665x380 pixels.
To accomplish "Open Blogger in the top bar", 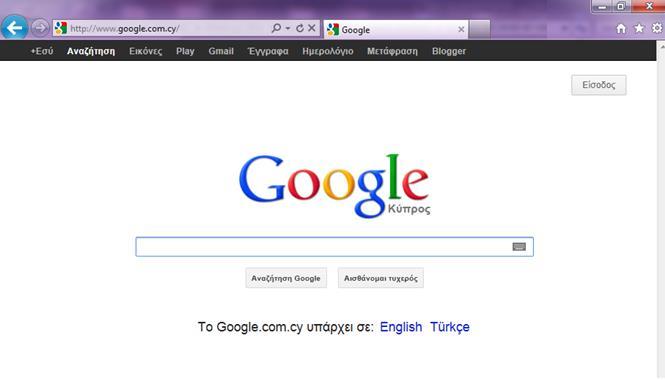I will [x=449, y=51].
